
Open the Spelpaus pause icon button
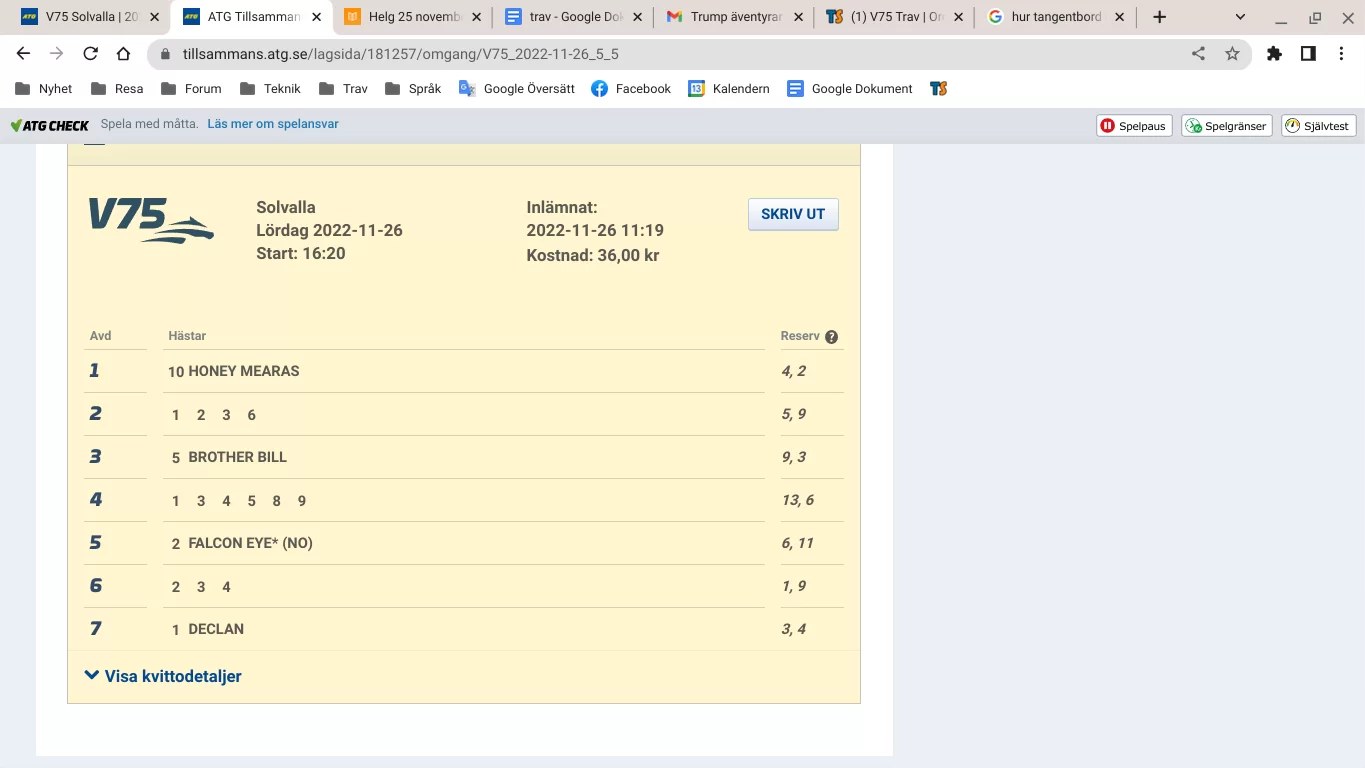(x=1108, y=126)
